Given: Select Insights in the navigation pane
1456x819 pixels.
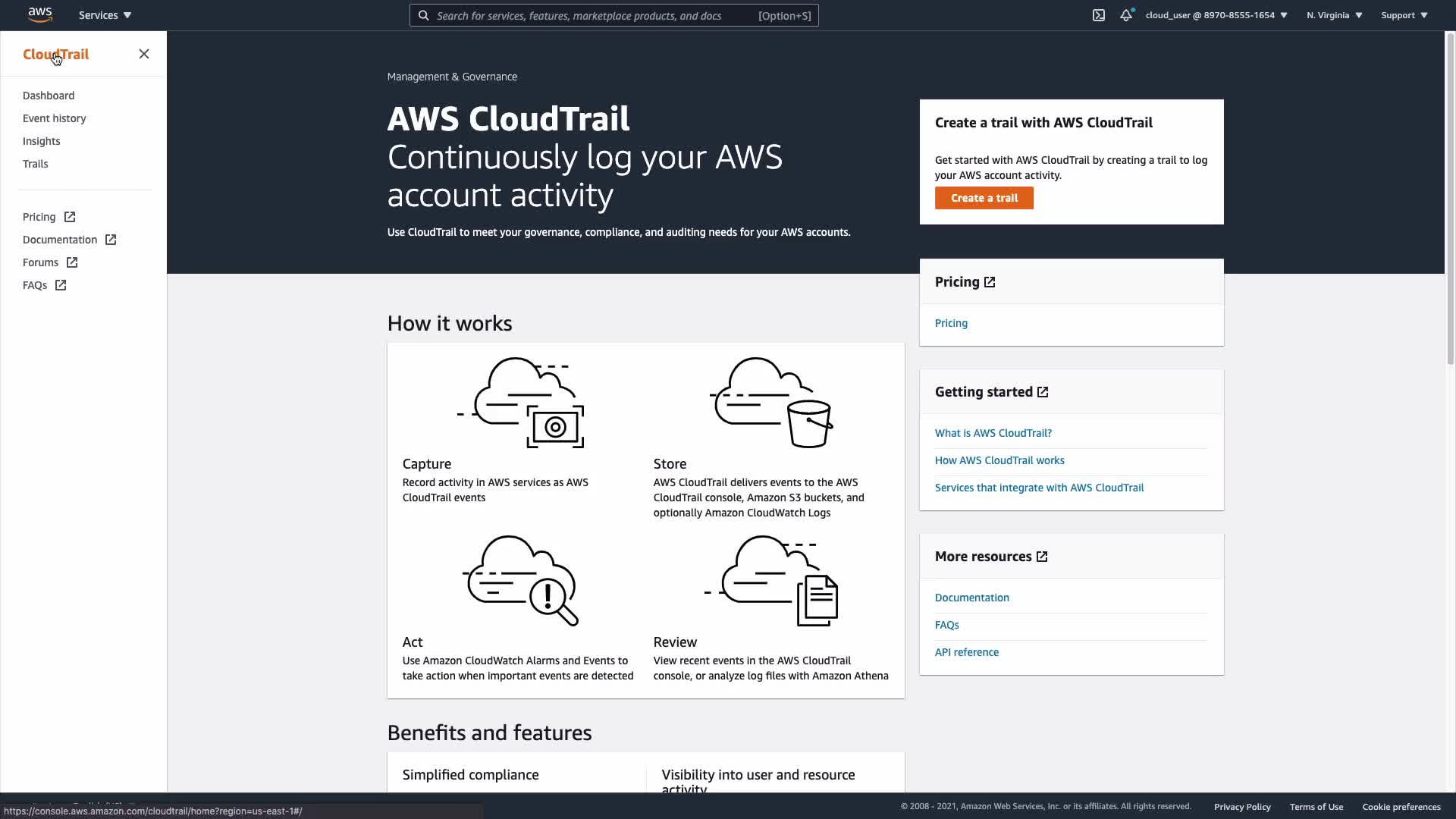Looking at the screenshot, I should 42,141.
